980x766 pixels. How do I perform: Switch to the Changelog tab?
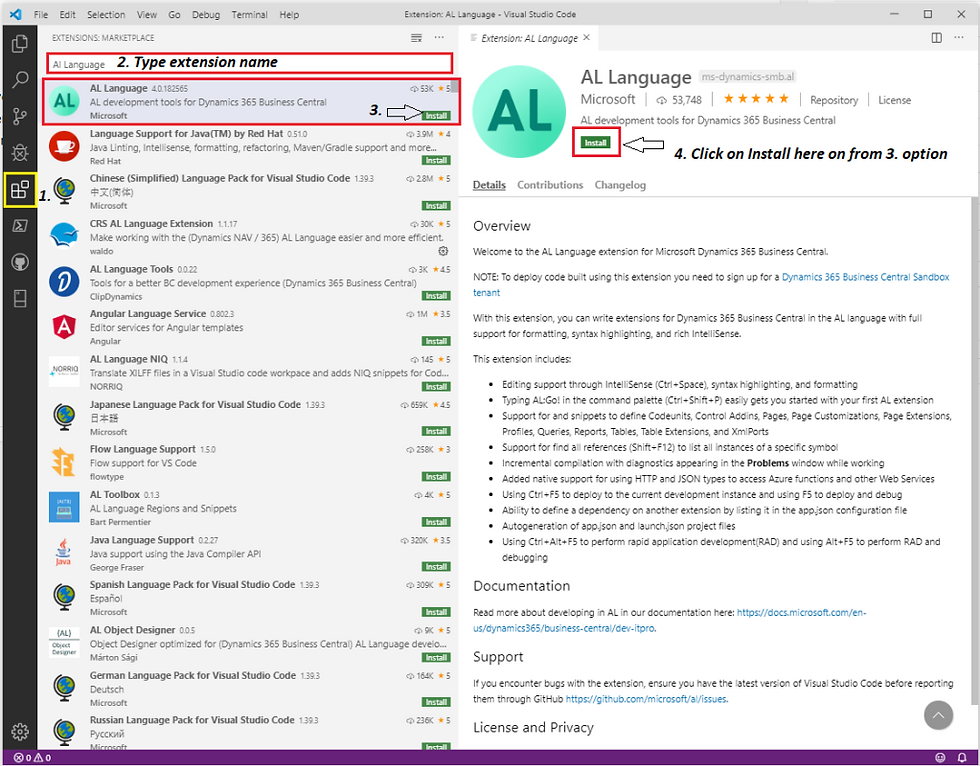coord(620,185)
